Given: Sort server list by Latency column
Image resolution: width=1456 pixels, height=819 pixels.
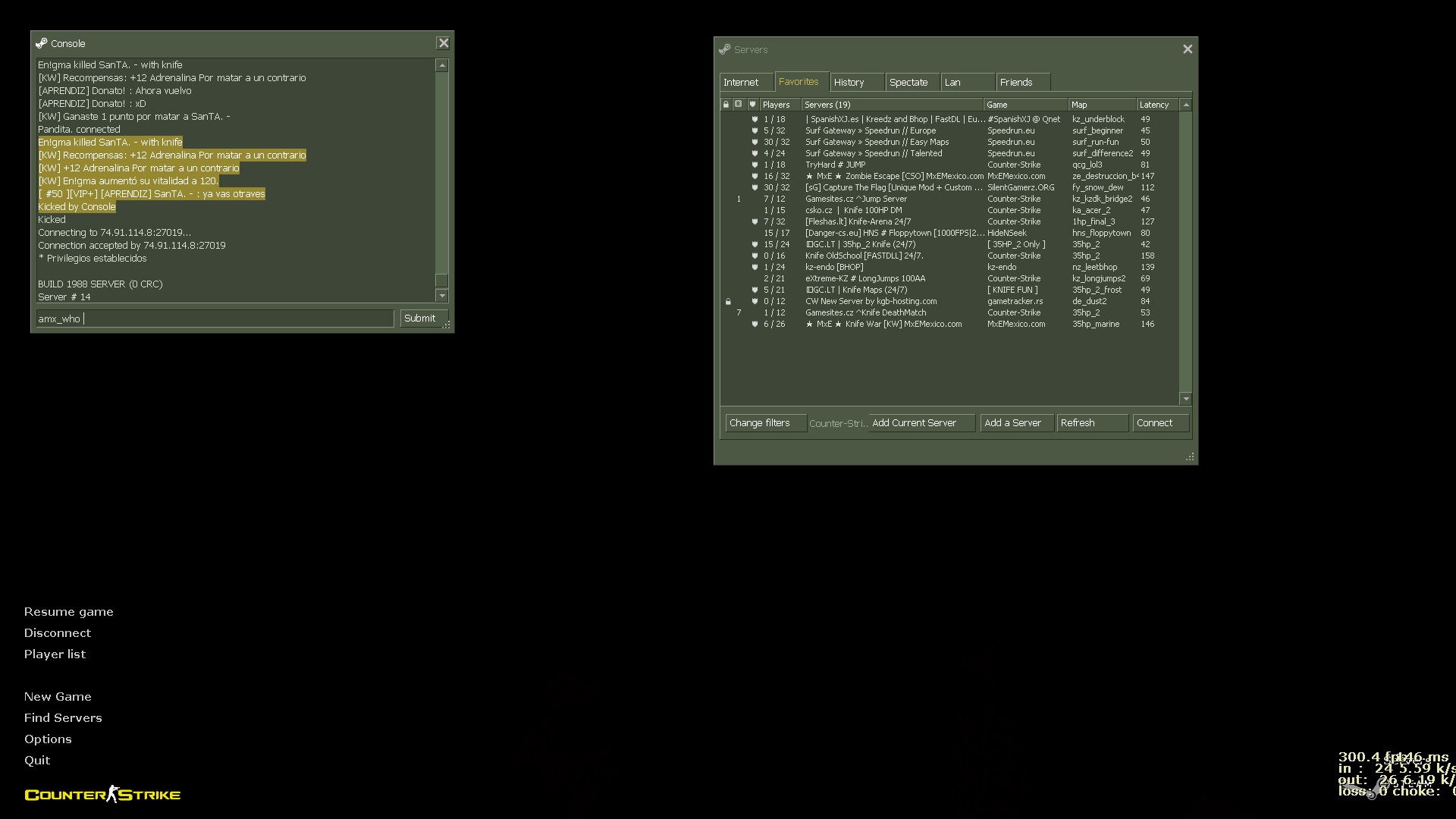Looking at the screenshot, I should [x=1159, y=105].
